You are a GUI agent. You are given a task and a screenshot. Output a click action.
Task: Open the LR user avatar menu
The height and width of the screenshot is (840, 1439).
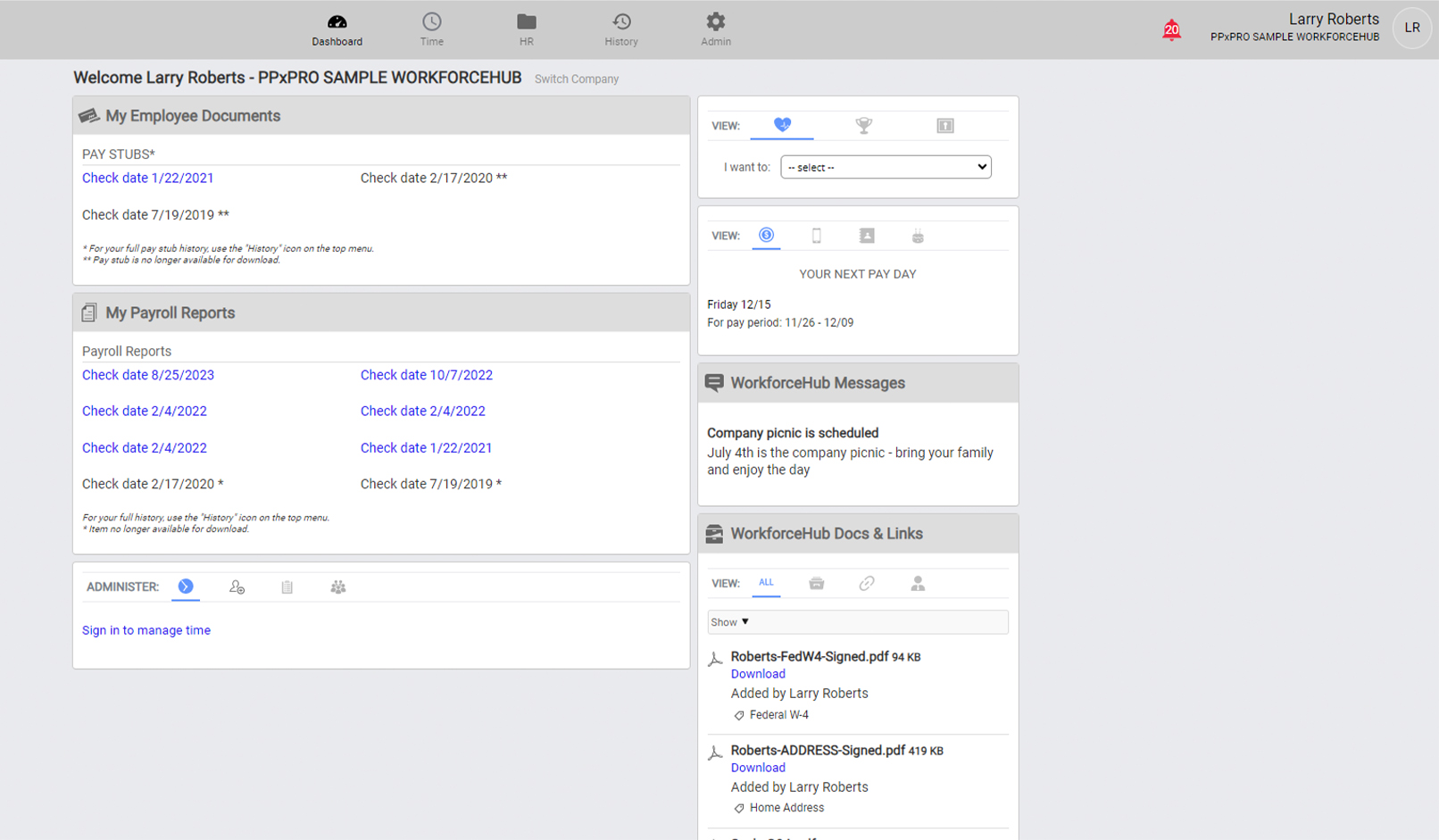(x=1412, y=28)
